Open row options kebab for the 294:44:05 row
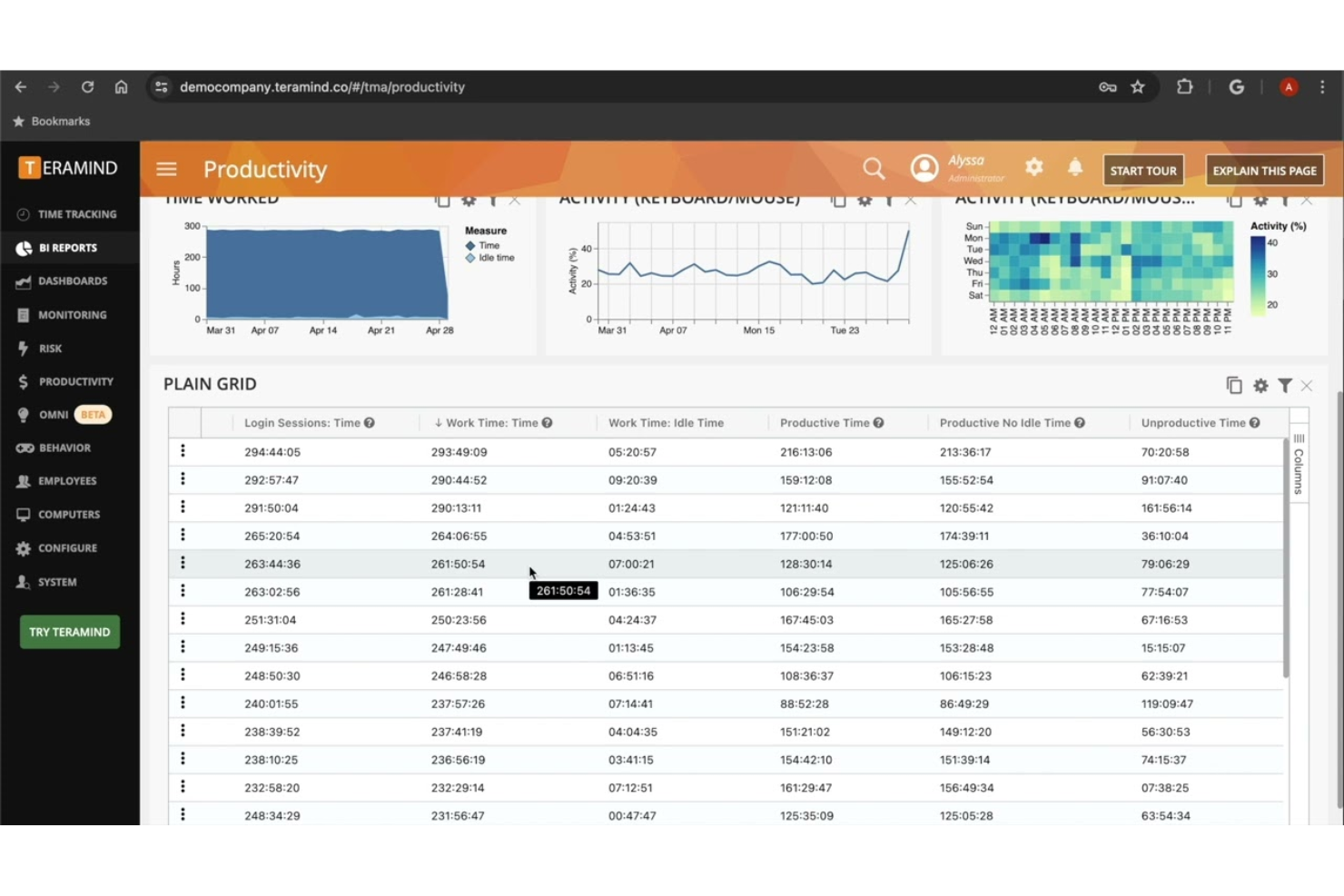This screenshot has height=896, width=1344. point(183,451)
